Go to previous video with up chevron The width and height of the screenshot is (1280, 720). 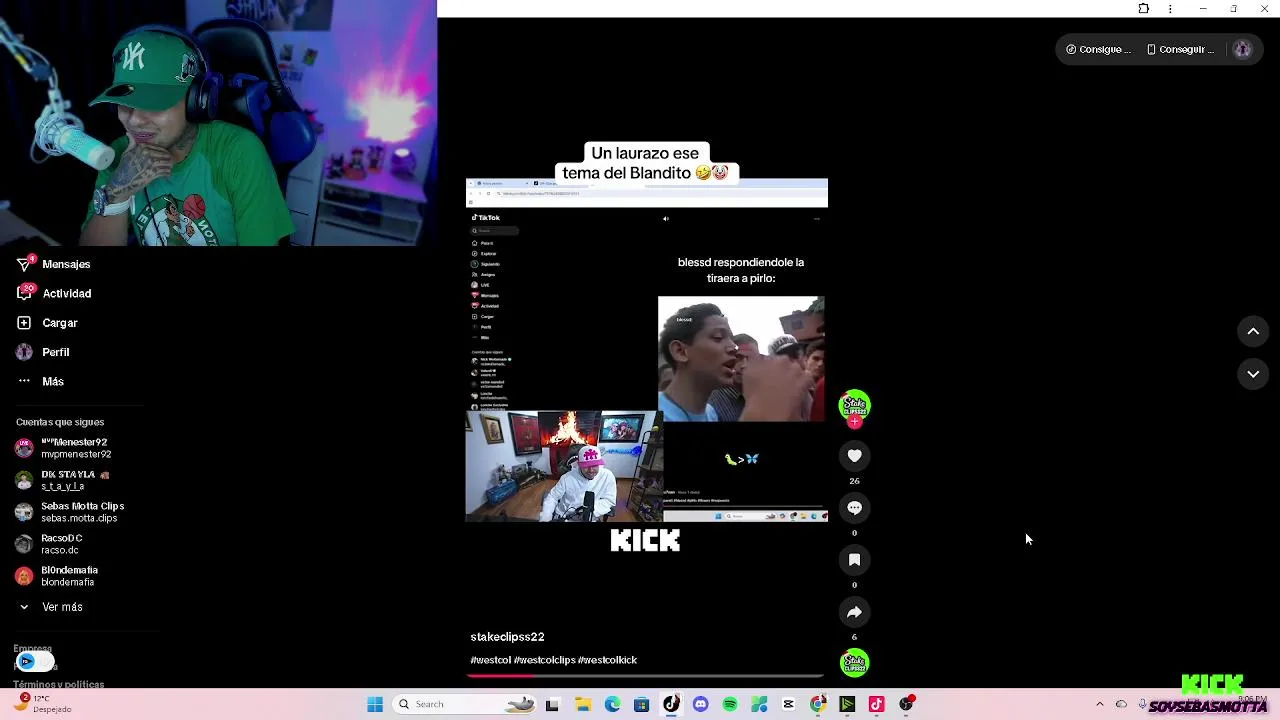1253,331
